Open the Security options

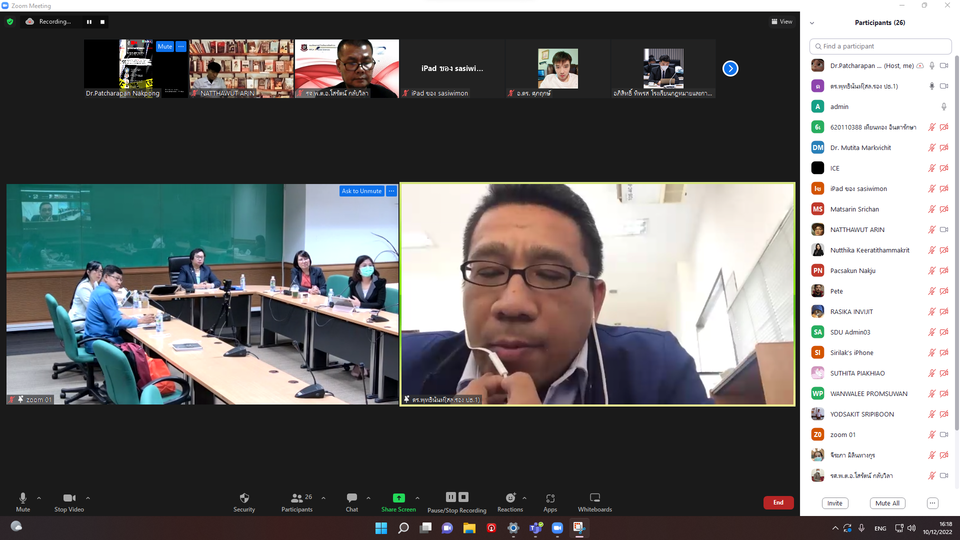click(x=244, y=501)
